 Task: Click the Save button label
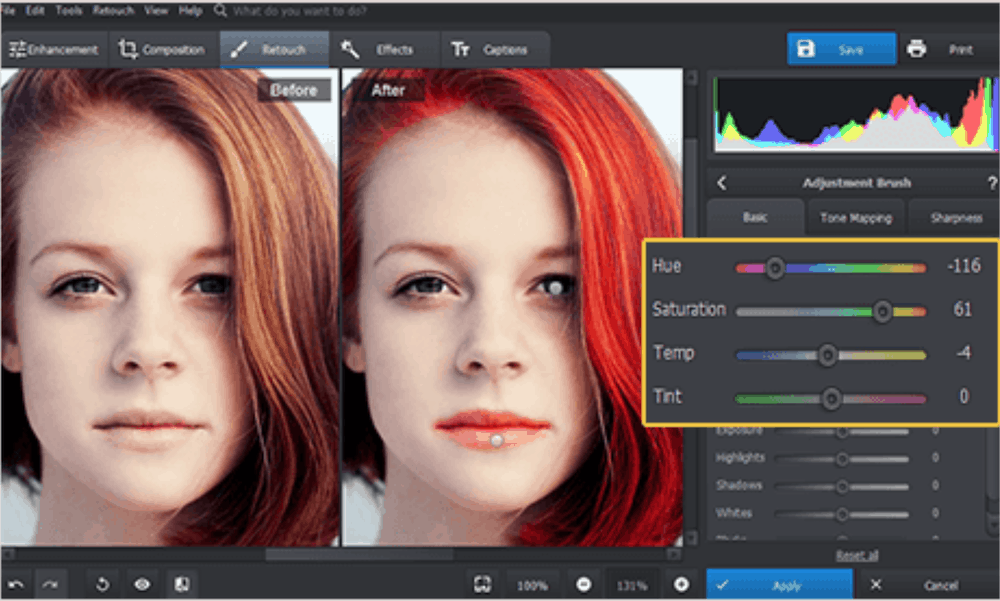click(851, 50)
